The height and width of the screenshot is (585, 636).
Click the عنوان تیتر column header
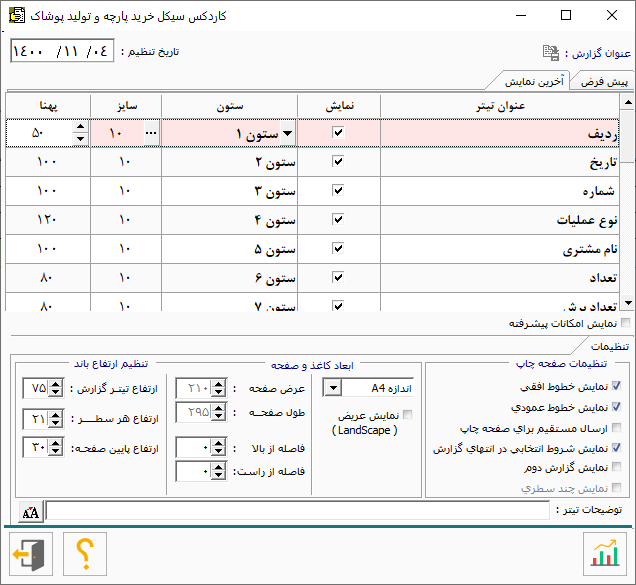pos(500,106)
